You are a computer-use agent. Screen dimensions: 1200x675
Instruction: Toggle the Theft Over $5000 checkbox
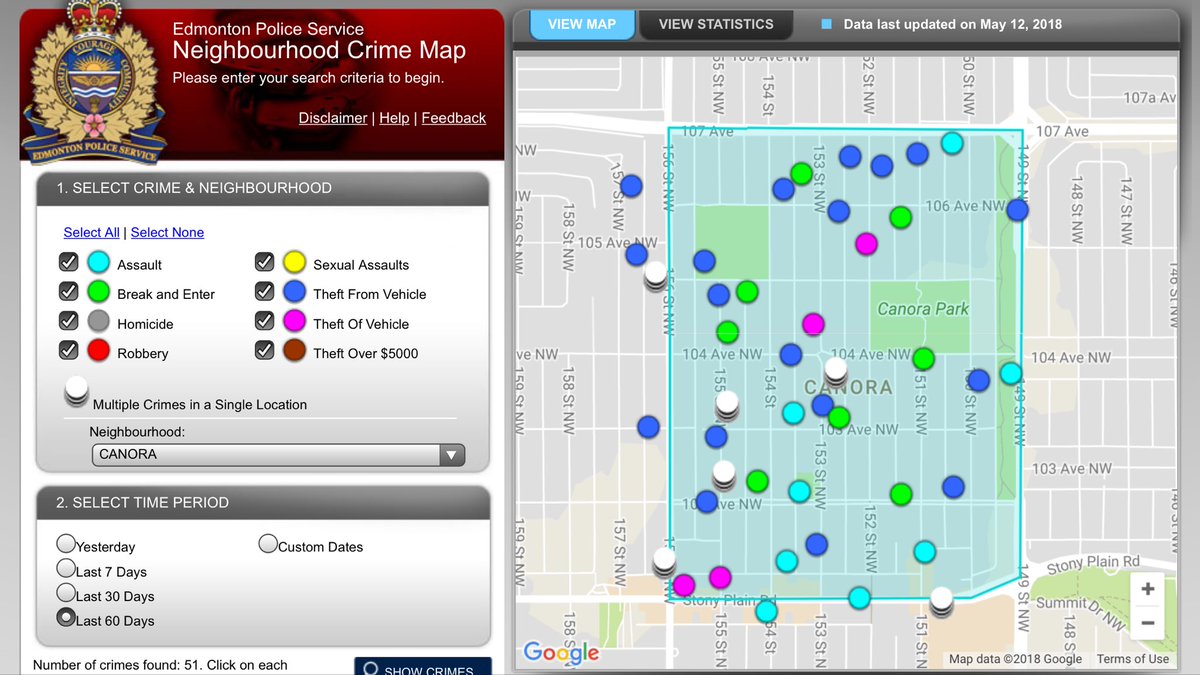pos(265,350)
